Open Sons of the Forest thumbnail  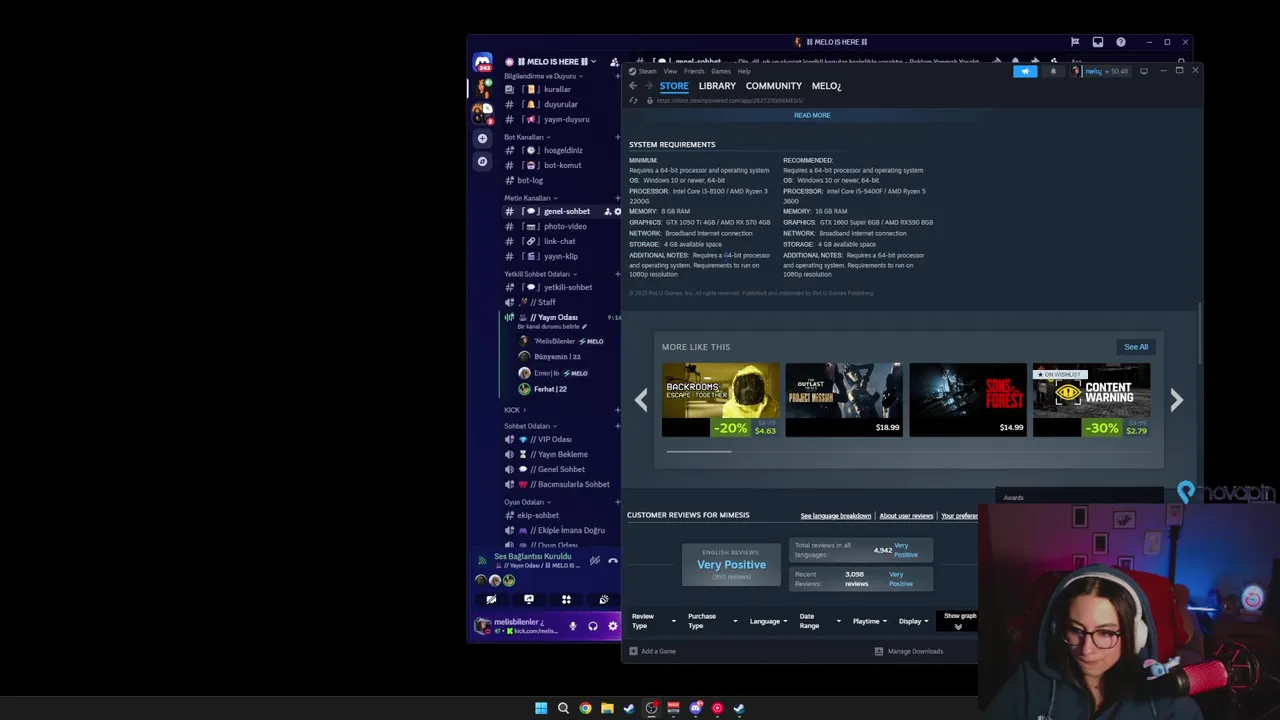click(x=967, y=400)
